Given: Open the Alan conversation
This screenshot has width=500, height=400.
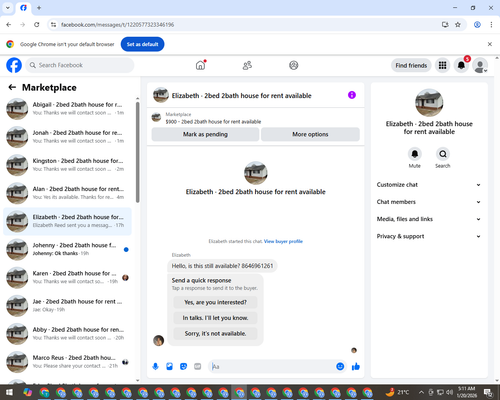Looking at the screenshot, I should click(67, 193).
